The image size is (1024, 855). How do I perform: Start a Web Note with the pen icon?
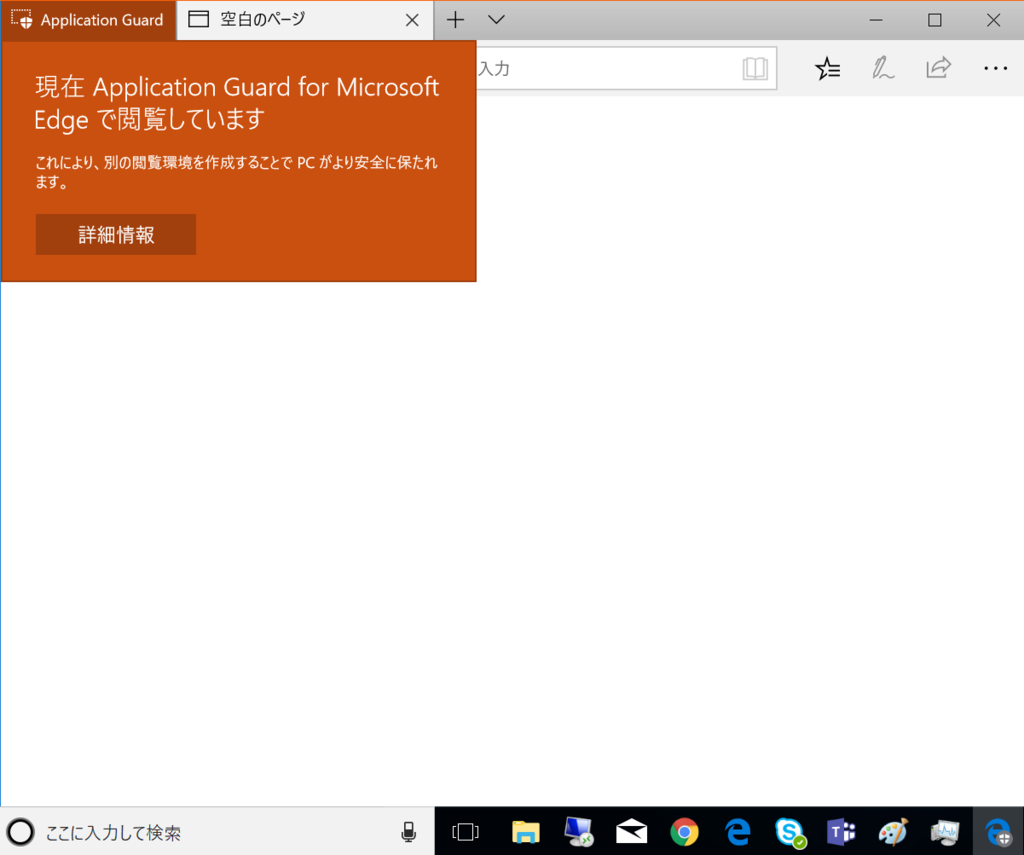pos(883,68)
